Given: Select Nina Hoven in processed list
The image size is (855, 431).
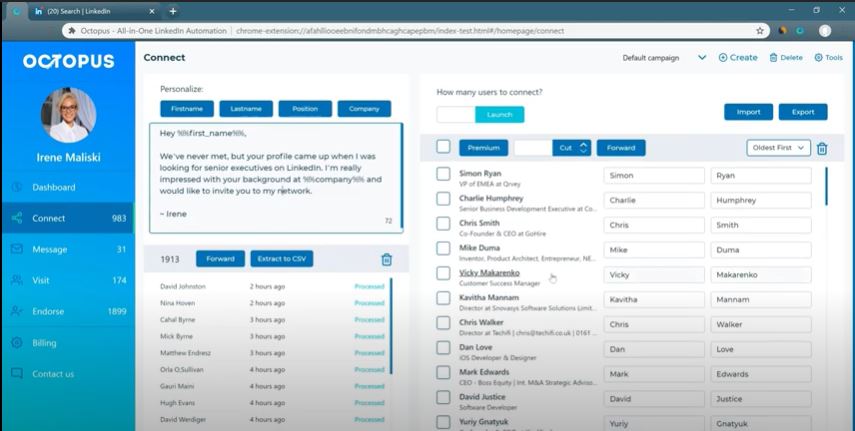Looking at the screenshot, I should pyautogui.click(x=177, y=303).
